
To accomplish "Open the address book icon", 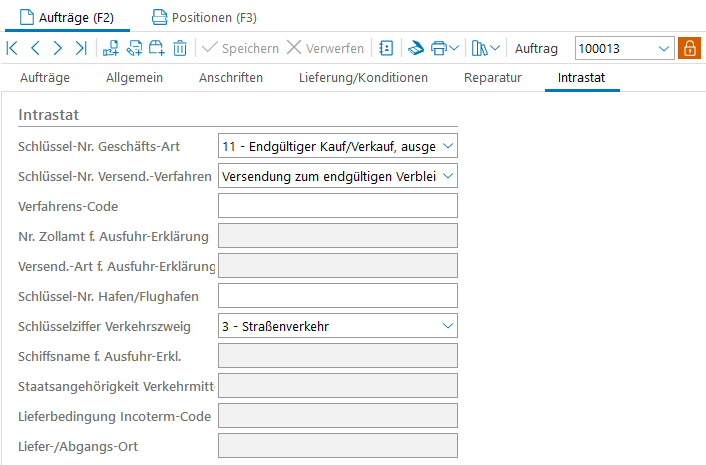I will (x=386, y=48).
